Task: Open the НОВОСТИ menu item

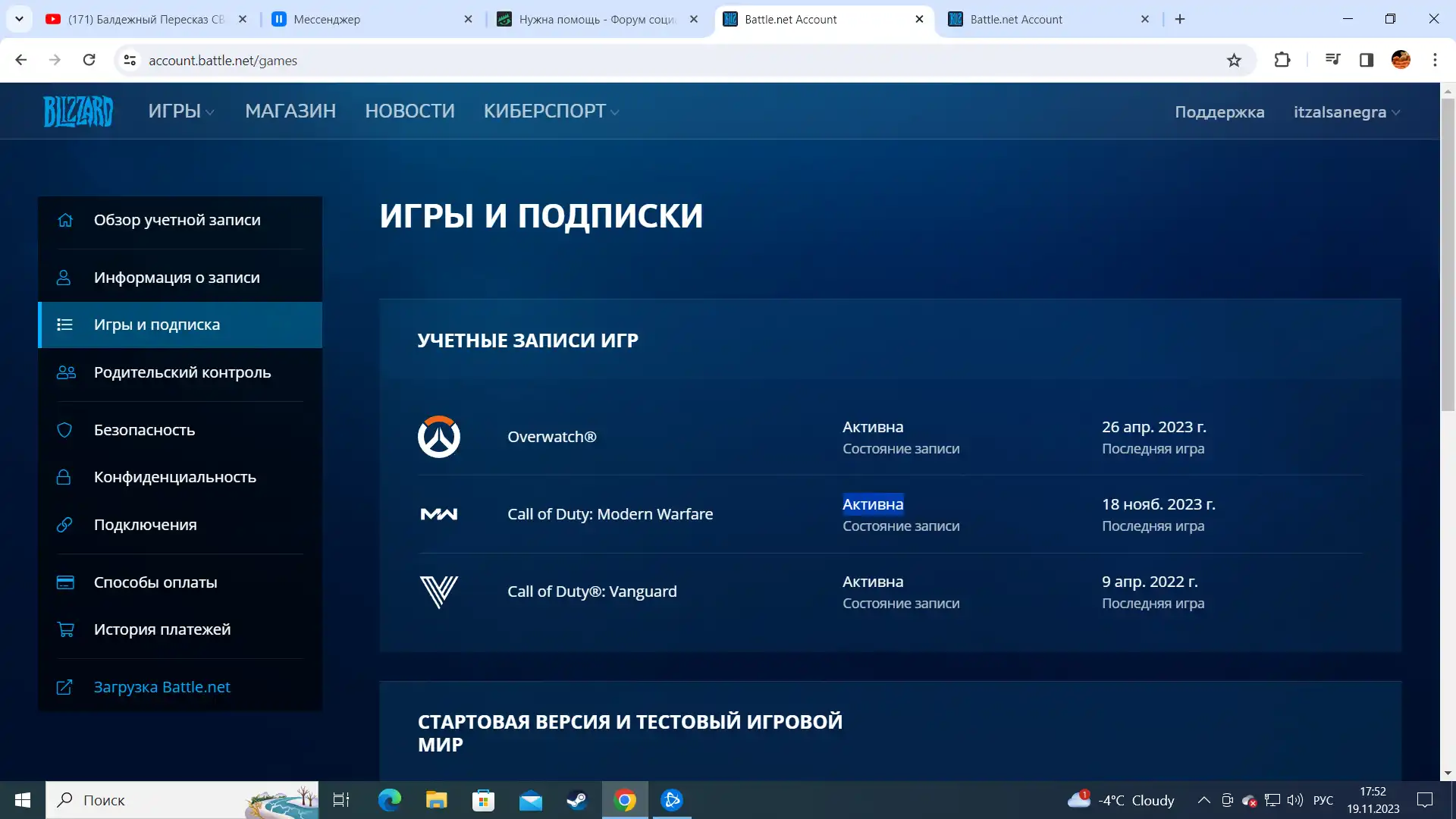Action: (409, 111)
